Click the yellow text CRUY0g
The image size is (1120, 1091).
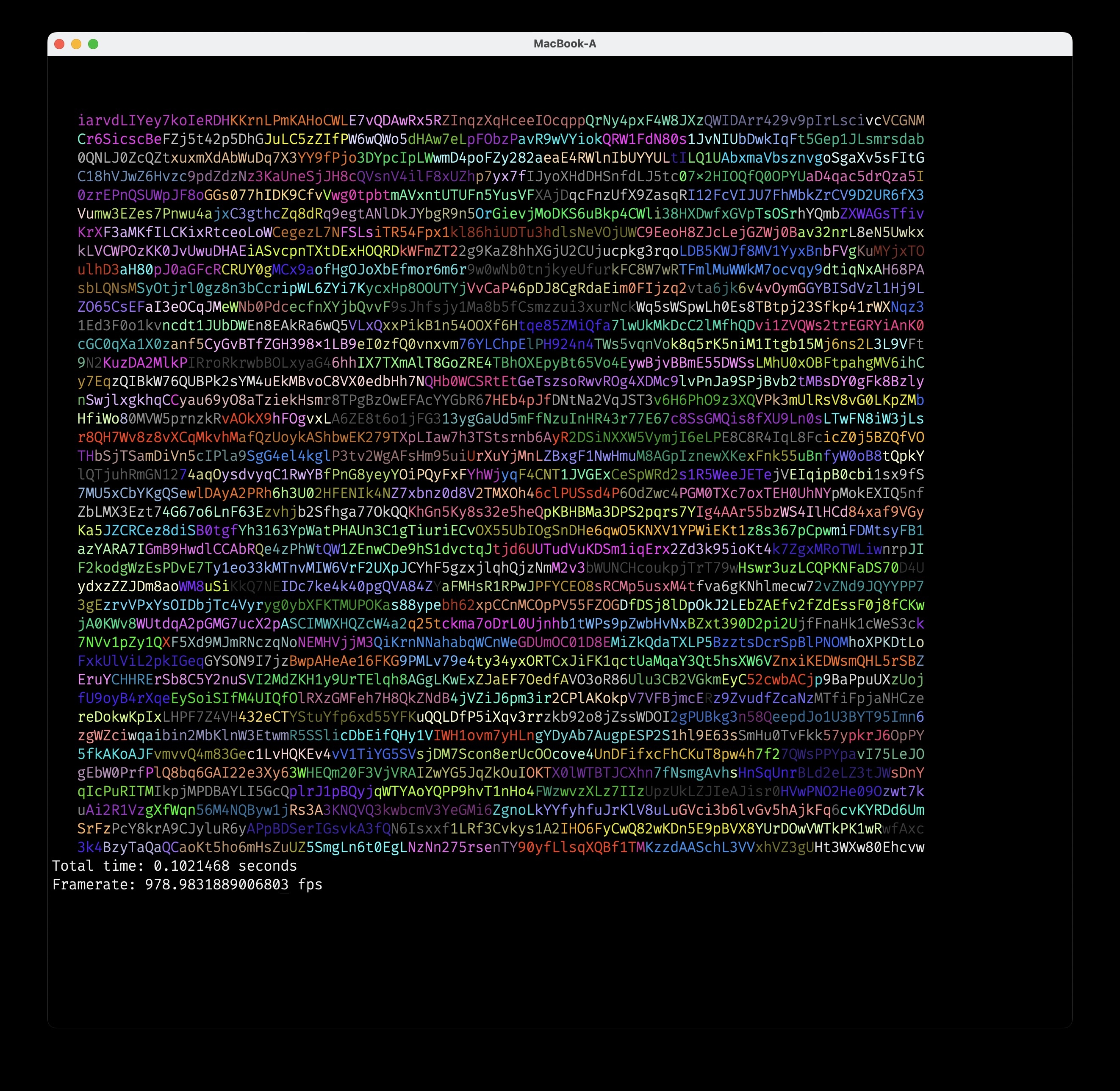(248, 269)
